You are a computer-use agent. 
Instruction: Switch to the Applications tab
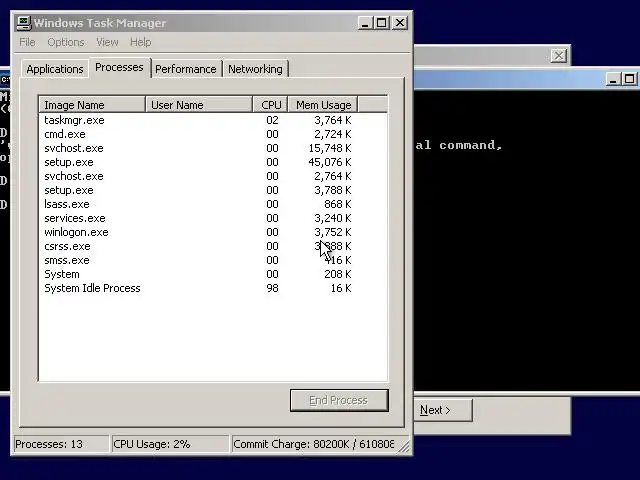coord(55,69)
